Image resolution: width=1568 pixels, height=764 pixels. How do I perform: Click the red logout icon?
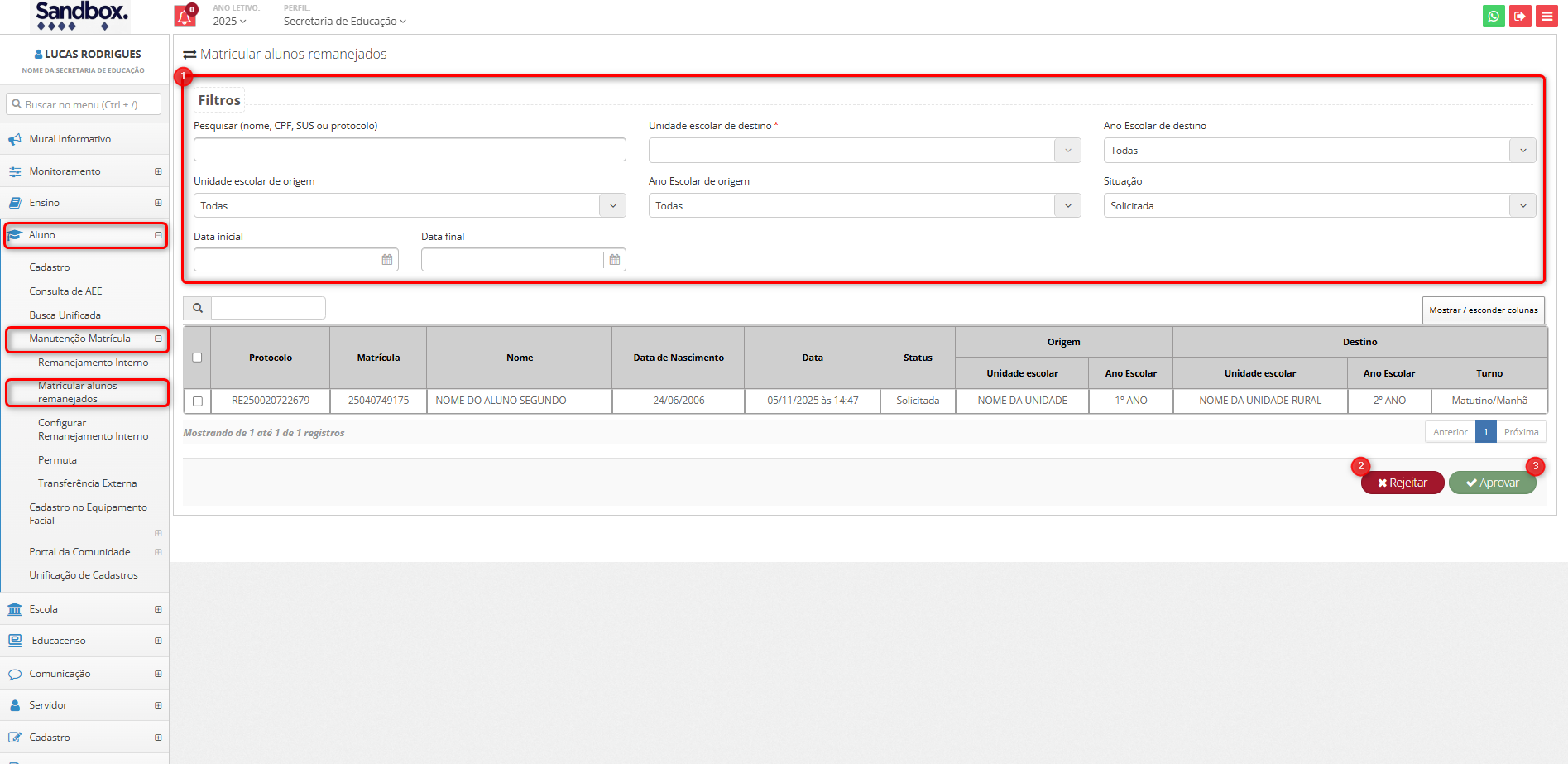tap(1520, 17)
